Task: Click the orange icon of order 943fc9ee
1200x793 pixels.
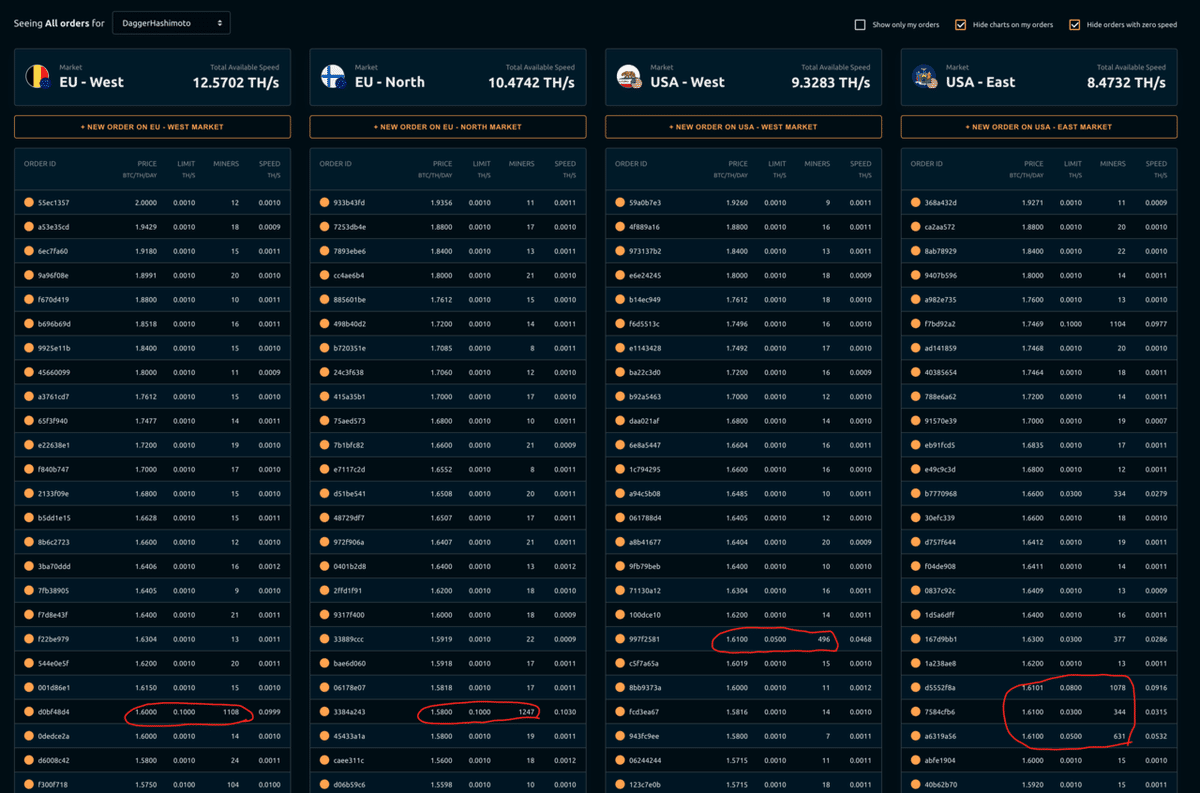Action: pos(620,736)
